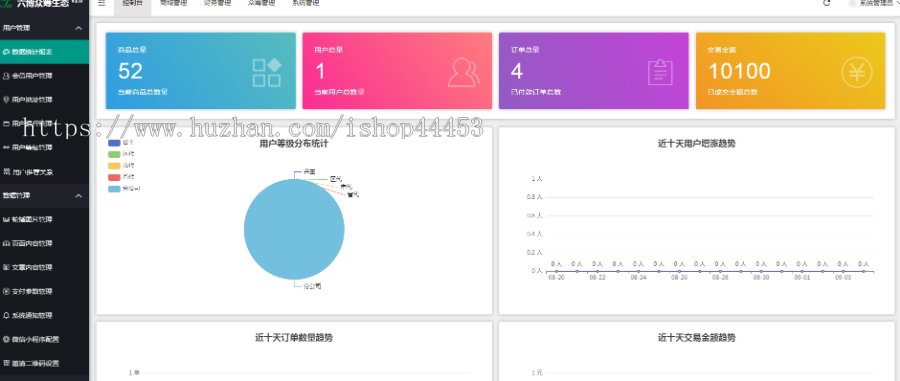Viewport: 900px width, 381px height.
Task: Open 会员用户管理 in the sidebar
Action: tap(44, 76)
